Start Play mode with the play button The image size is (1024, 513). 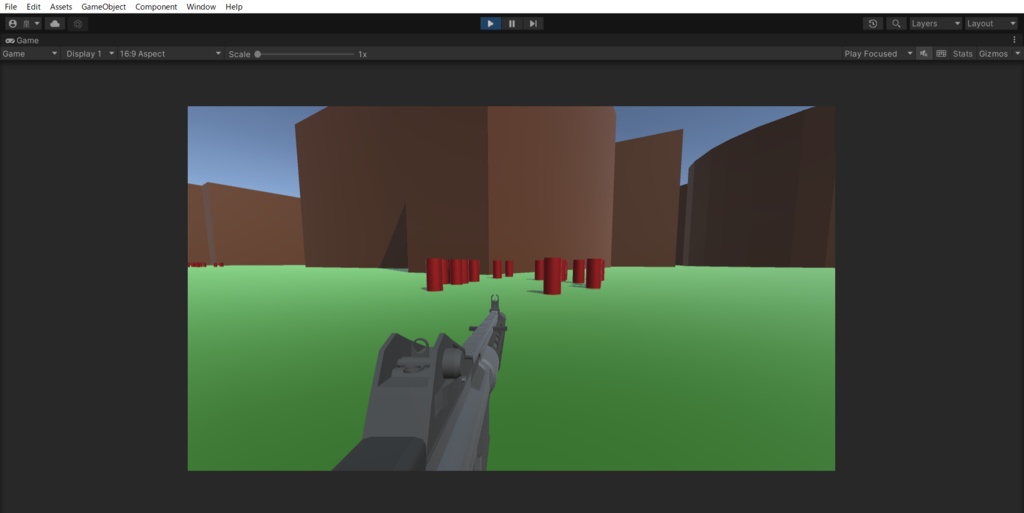pyautogui.click(x=490, y=23)
